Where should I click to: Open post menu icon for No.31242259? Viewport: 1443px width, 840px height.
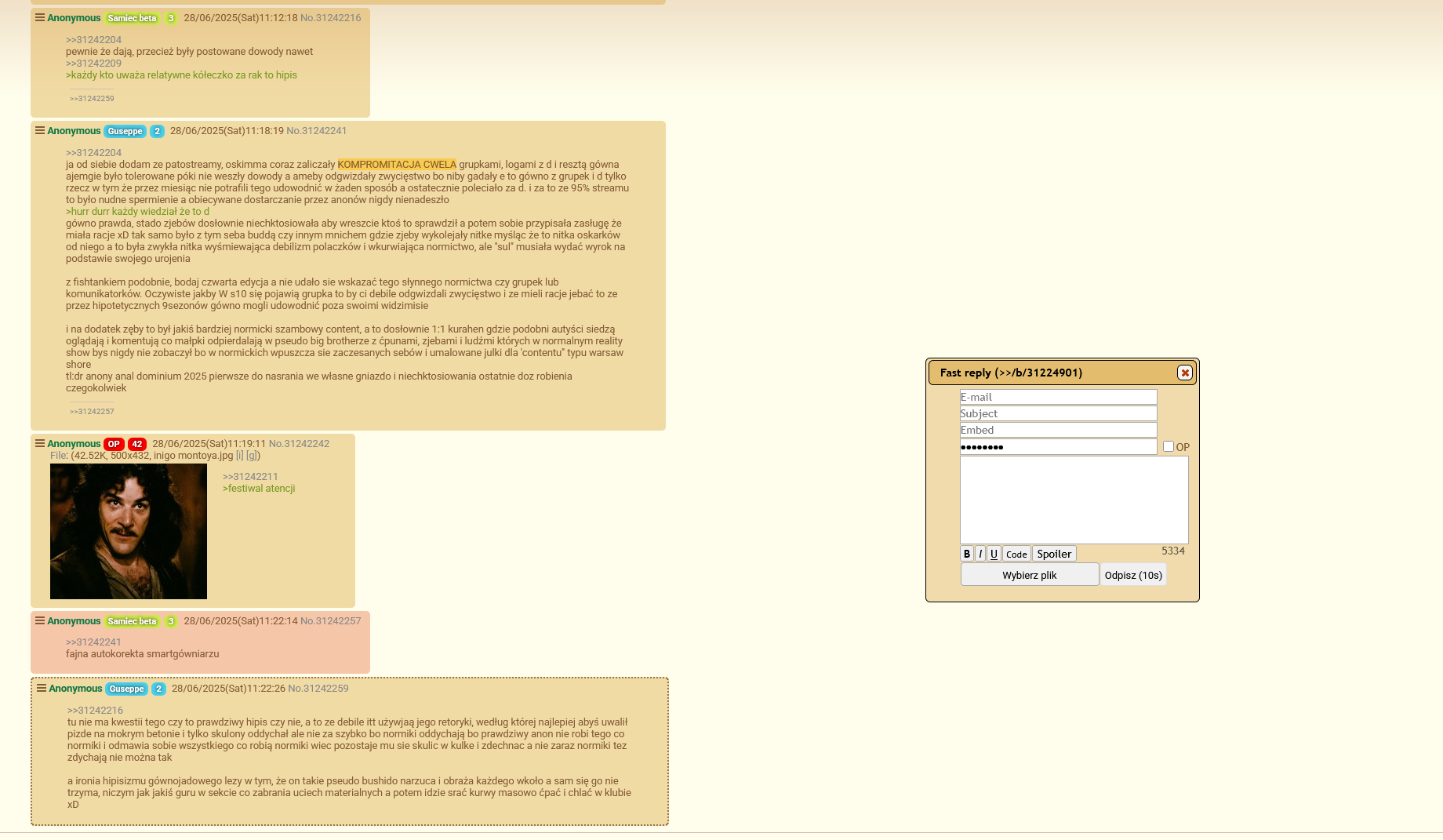click(42, 689)
